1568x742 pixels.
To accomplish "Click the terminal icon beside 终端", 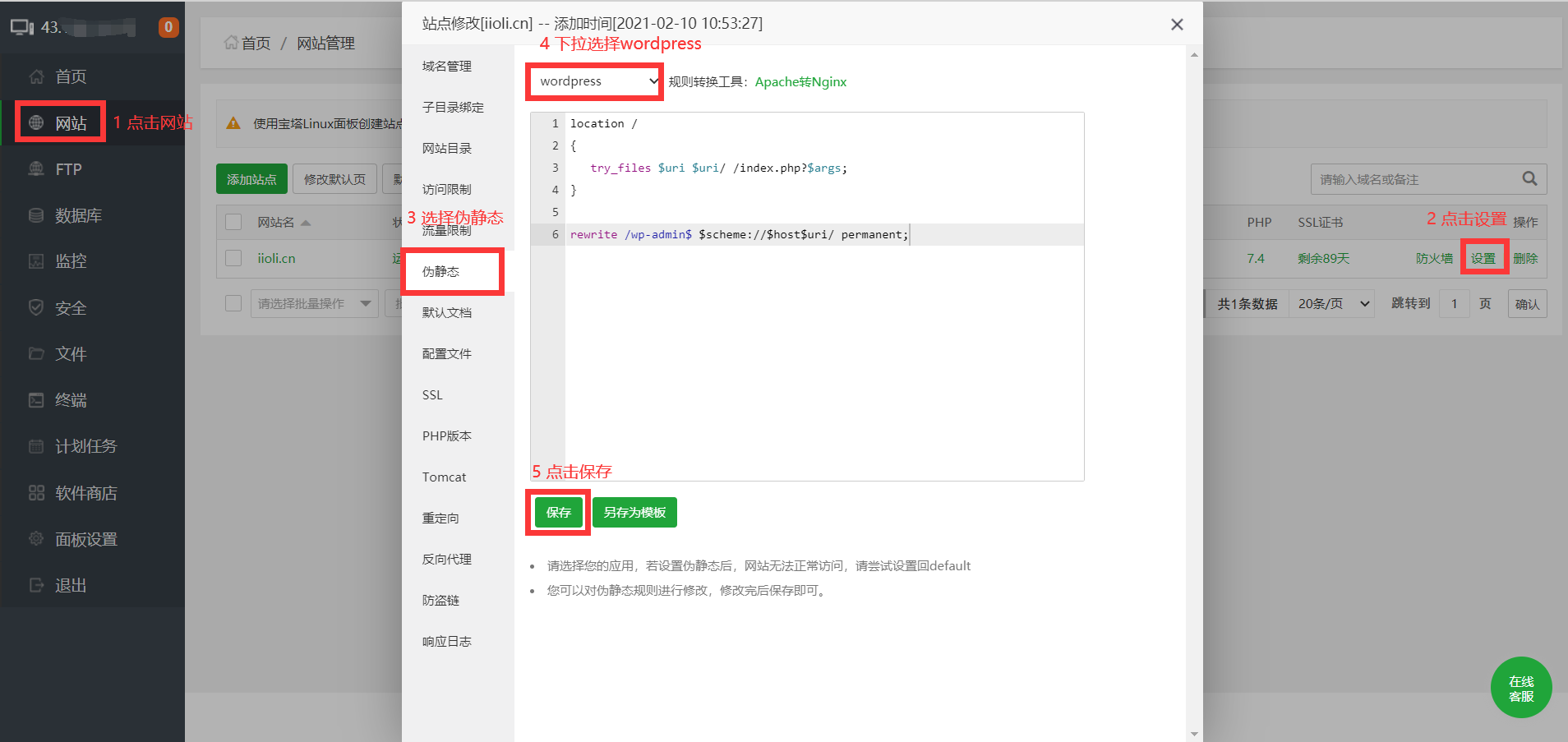I will (36, 400).
